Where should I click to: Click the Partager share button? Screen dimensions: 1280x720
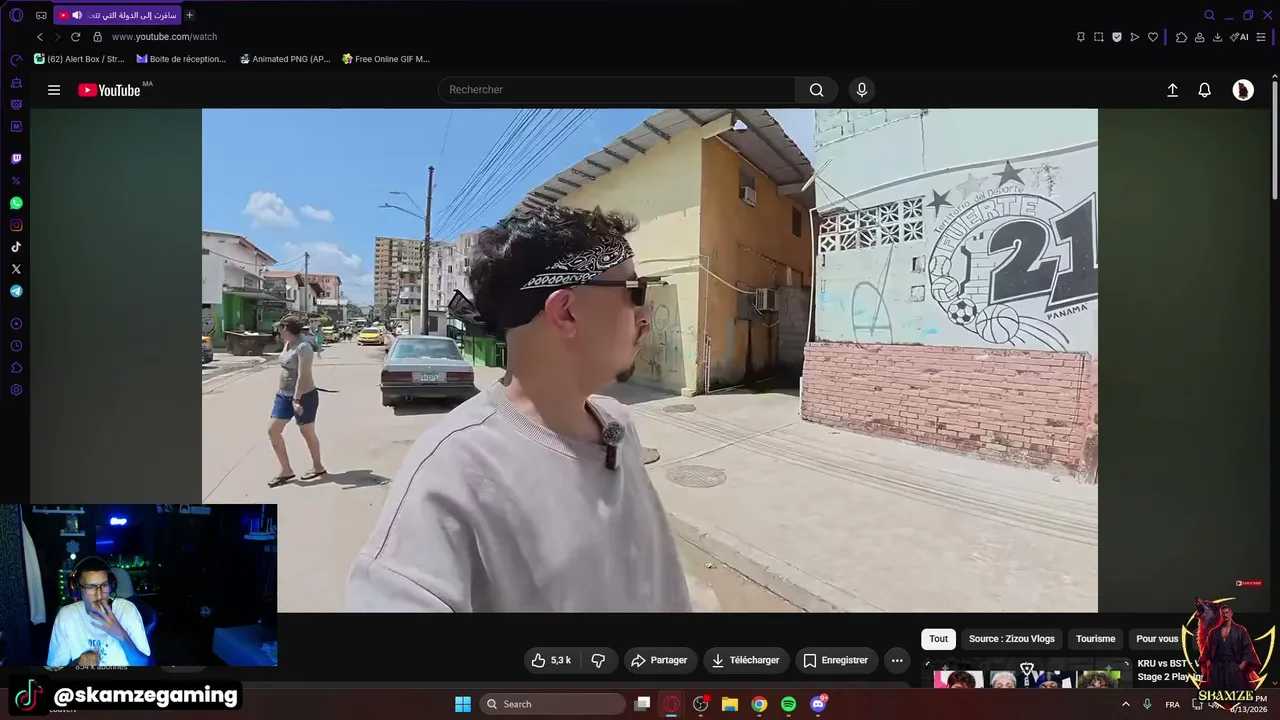point(659,660)
